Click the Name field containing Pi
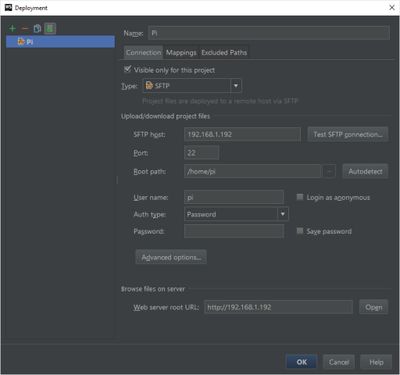 [x=269, y=33]
